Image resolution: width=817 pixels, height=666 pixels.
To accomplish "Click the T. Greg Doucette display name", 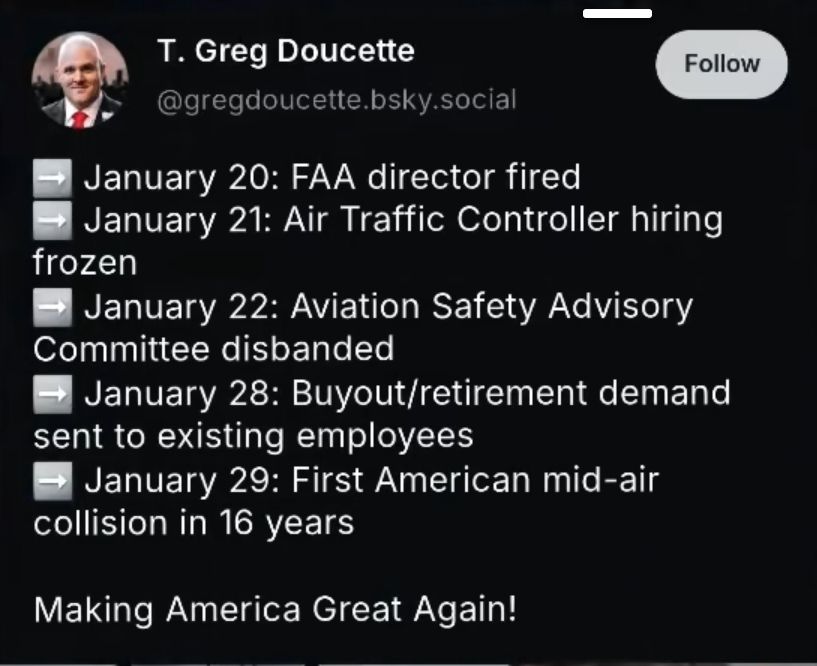I will point(285,50).
